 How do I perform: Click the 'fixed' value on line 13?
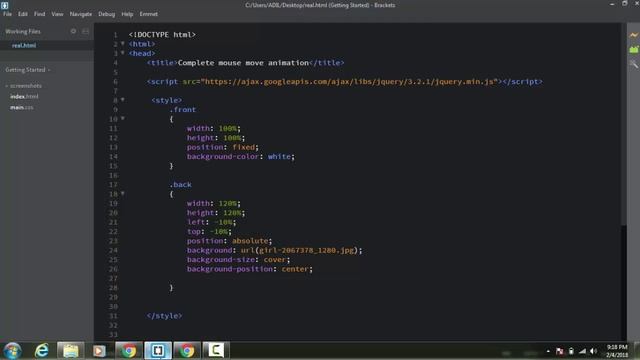(x=244, y=147)
